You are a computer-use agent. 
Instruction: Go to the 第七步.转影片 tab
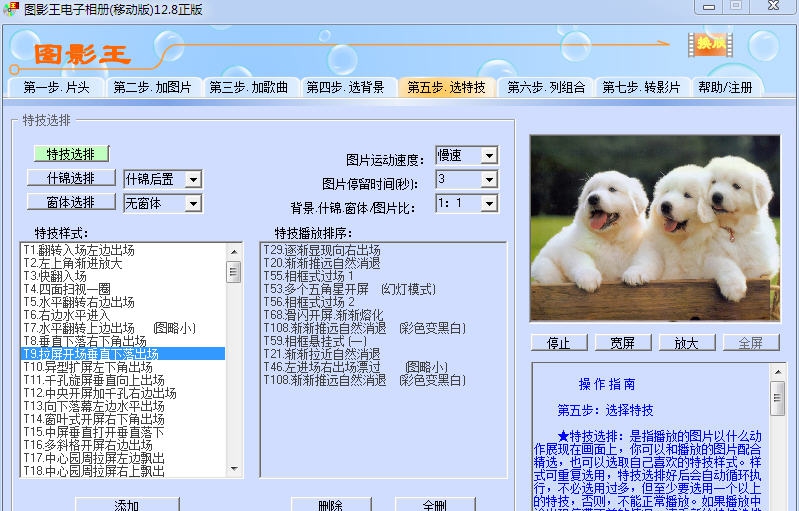[x=640, y=87]
